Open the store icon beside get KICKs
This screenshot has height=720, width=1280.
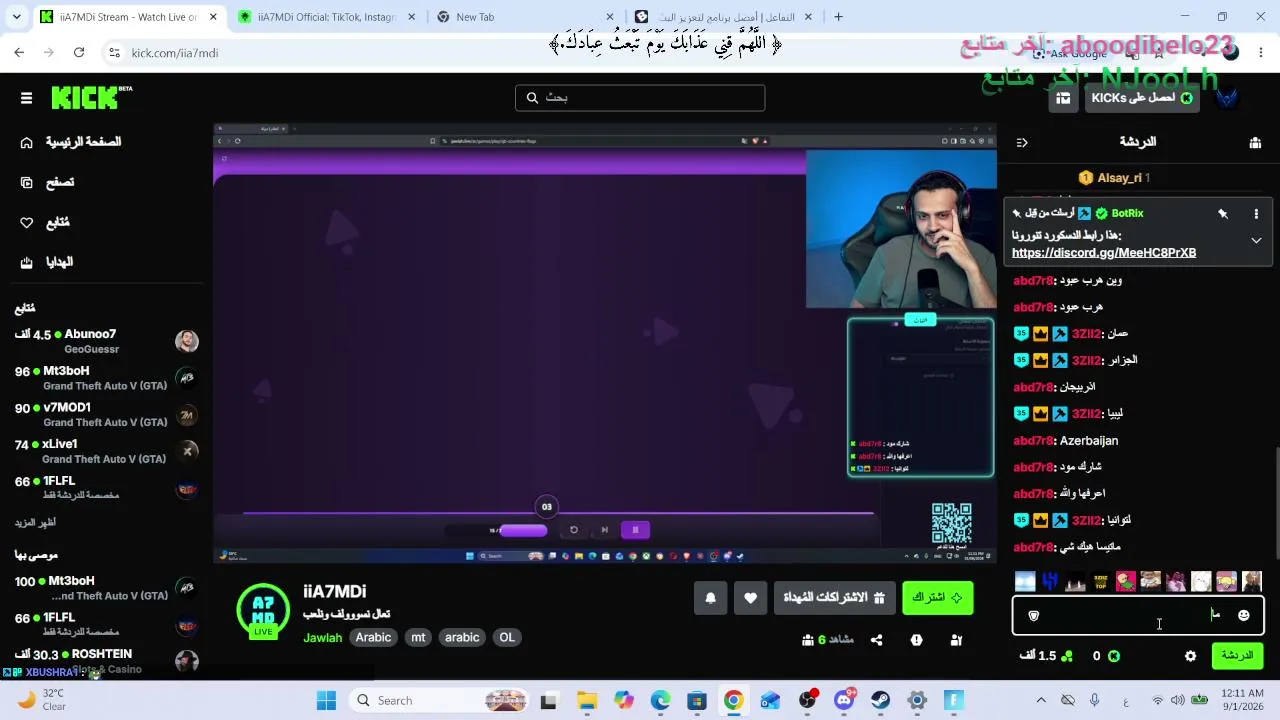1063,98
